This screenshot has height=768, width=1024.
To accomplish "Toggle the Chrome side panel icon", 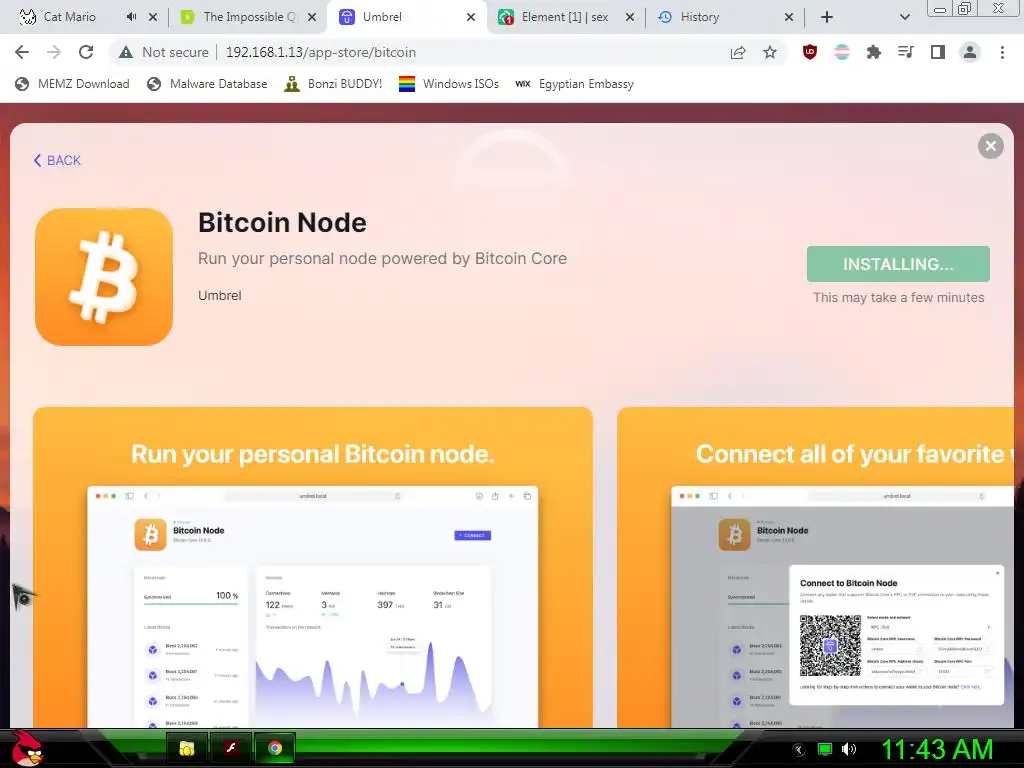I will click(938, 52).
